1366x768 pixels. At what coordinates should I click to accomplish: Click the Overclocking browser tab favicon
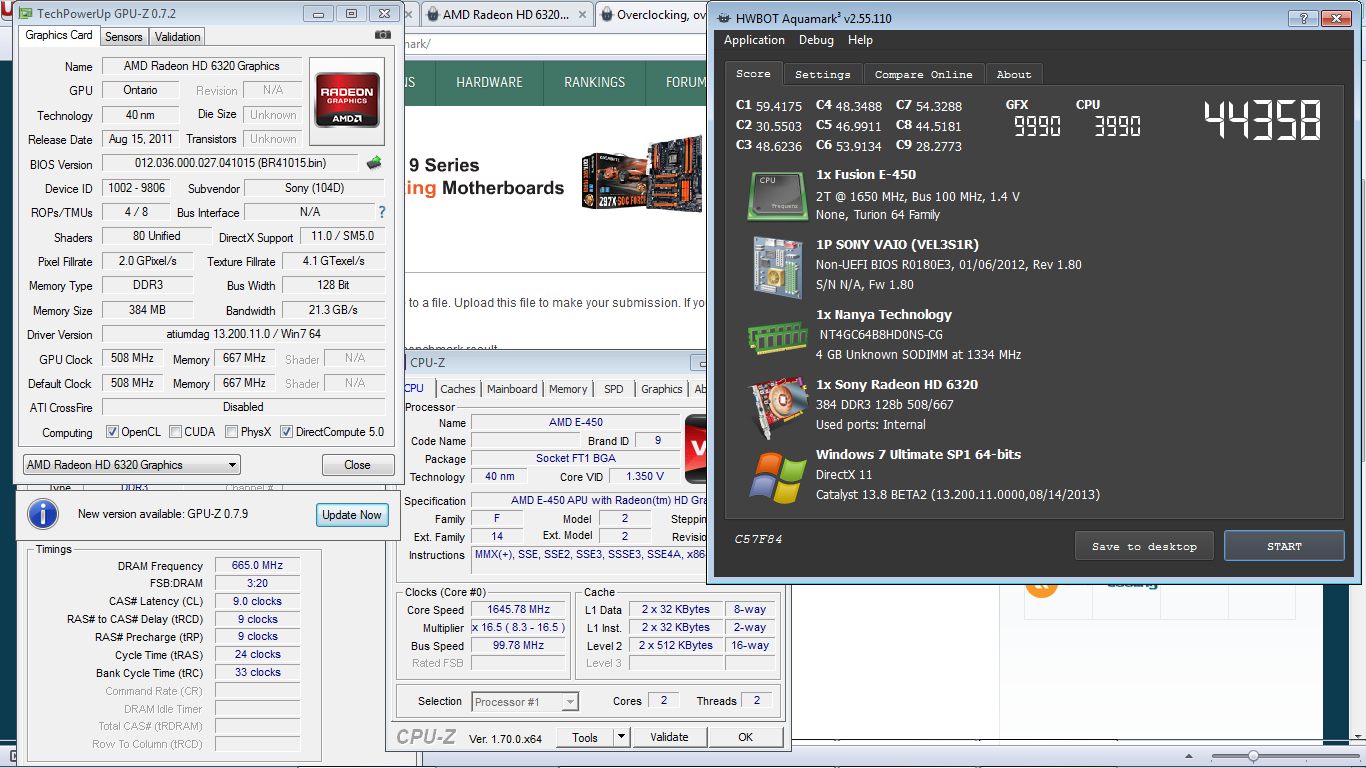point(606,15)
